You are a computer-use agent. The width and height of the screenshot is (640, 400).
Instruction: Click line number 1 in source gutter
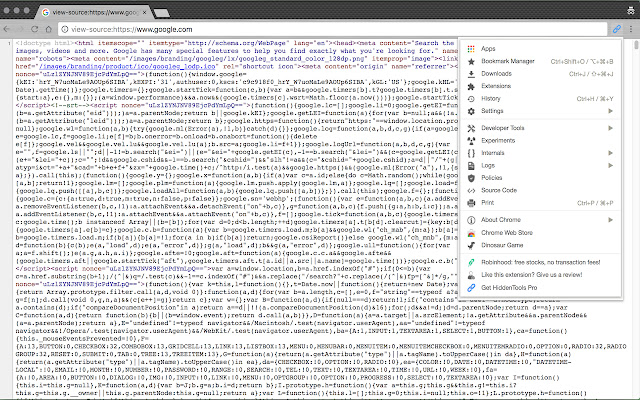coord(8,43)
